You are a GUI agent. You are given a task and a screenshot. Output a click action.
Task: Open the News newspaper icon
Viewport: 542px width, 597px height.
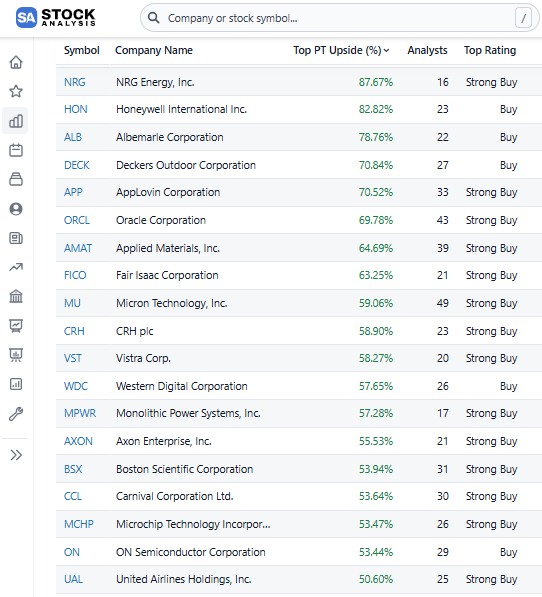tap(16, 238)
